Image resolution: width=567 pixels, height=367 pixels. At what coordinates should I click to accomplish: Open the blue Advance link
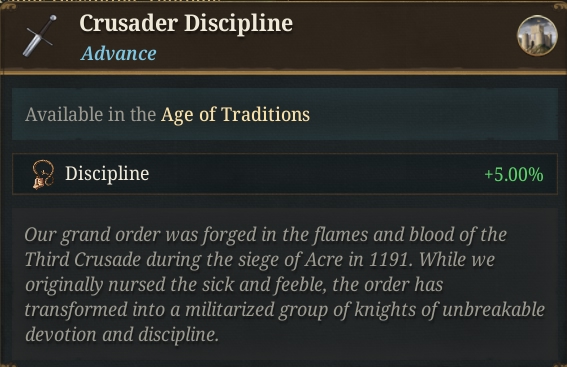click(x=119, y=54)
